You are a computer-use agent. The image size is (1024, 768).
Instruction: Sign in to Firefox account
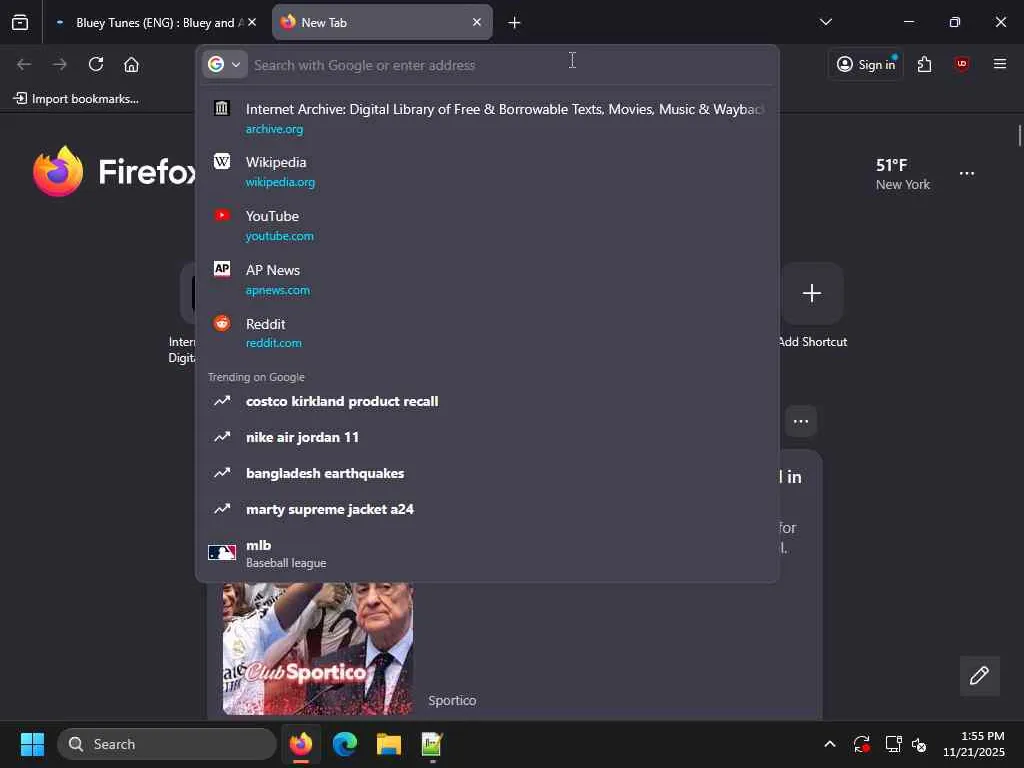point(866,64)
